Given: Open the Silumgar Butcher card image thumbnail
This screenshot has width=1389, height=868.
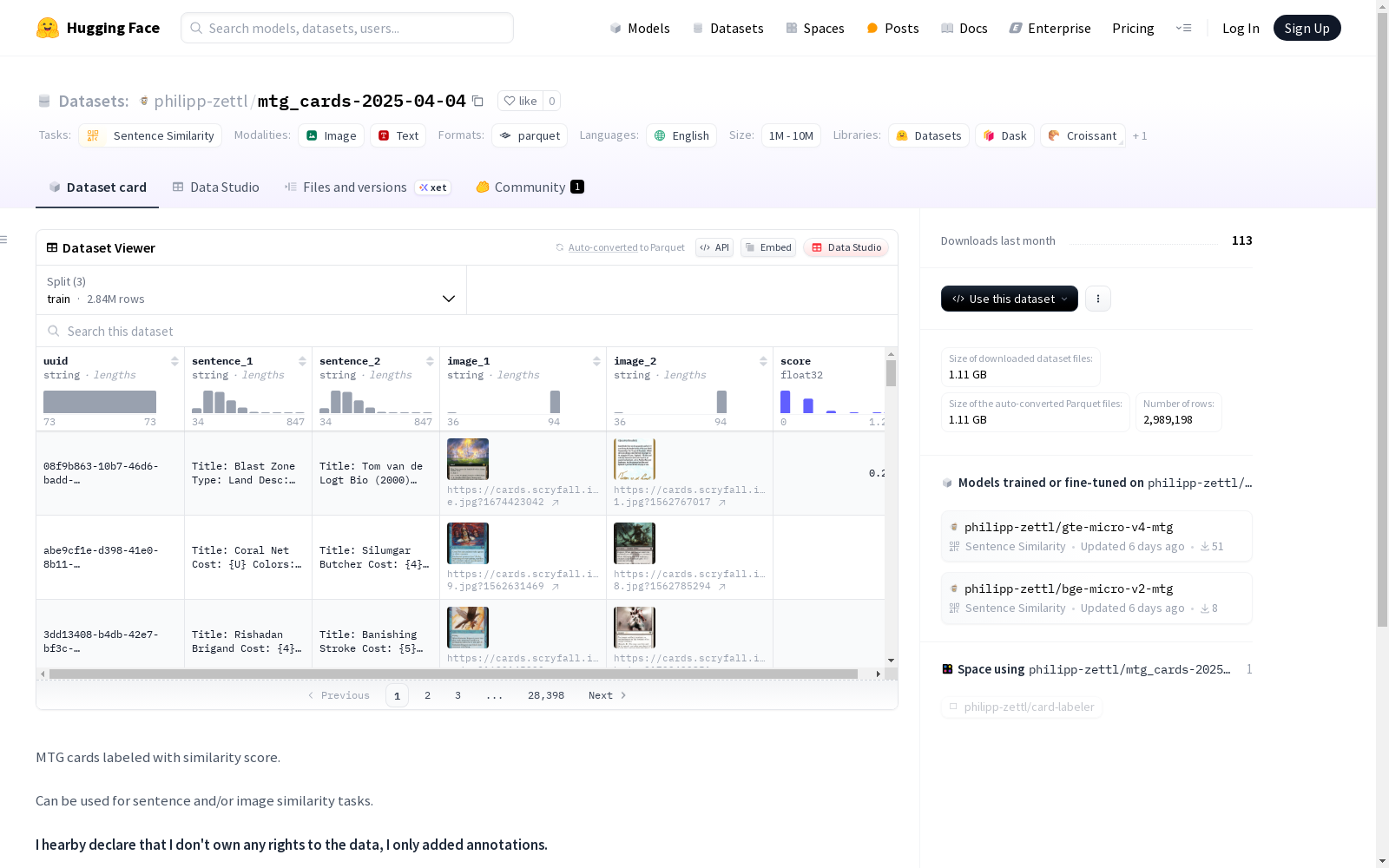Looking at the screenshot, I should (x=635, y=543).
